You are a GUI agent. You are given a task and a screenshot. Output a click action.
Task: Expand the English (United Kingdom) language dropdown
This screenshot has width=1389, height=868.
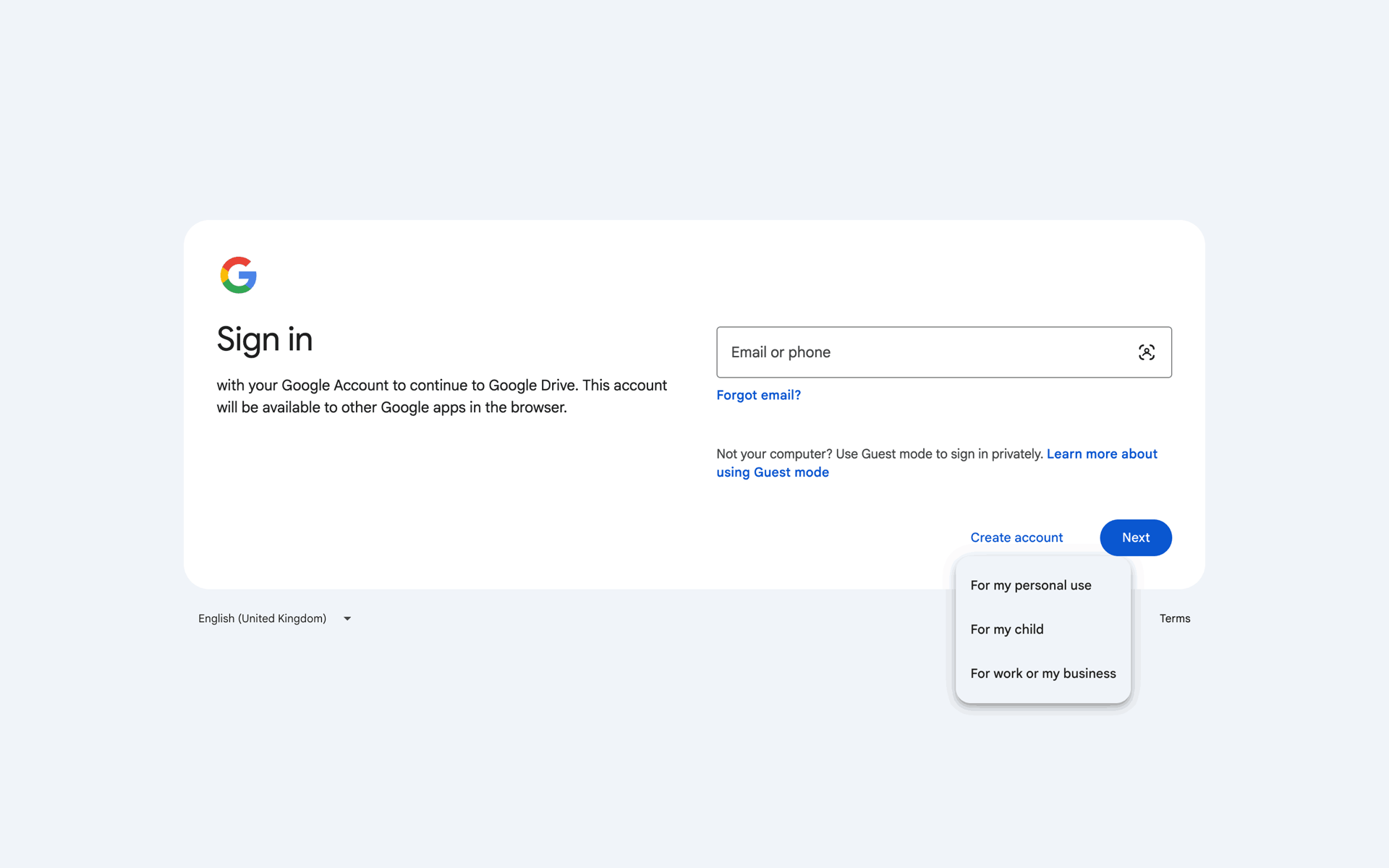[275, 618]
